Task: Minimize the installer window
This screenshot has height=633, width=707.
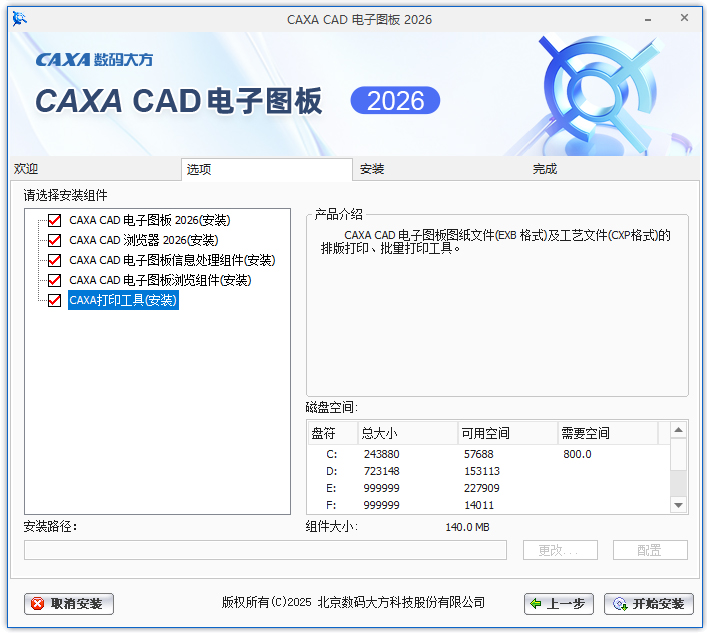Action: tap(648, 19)
